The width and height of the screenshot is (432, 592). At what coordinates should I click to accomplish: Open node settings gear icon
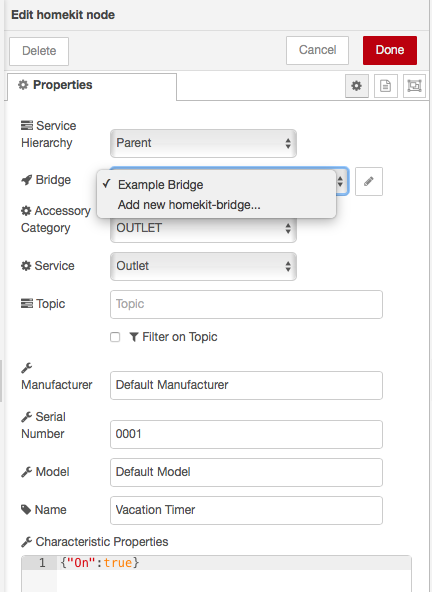[x=356, y=86]
